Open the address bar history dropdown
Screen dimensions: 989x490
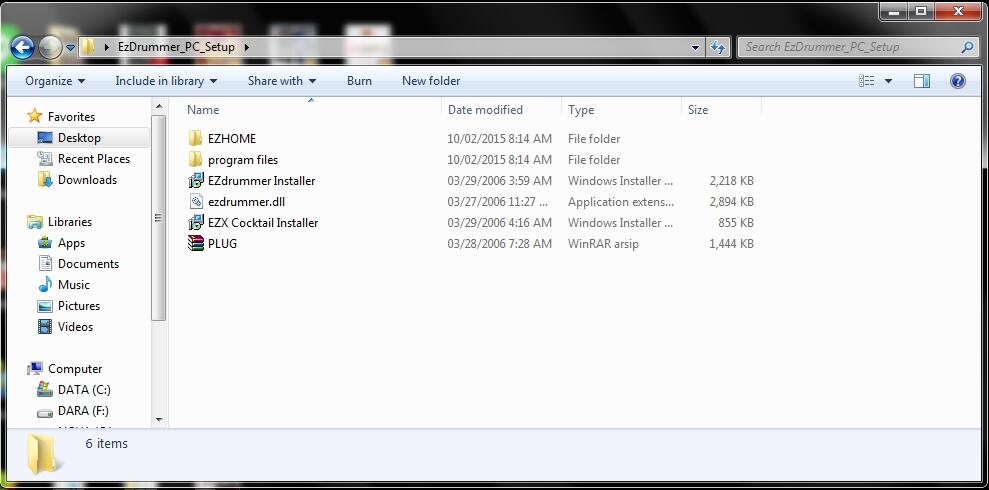[695, 47]
